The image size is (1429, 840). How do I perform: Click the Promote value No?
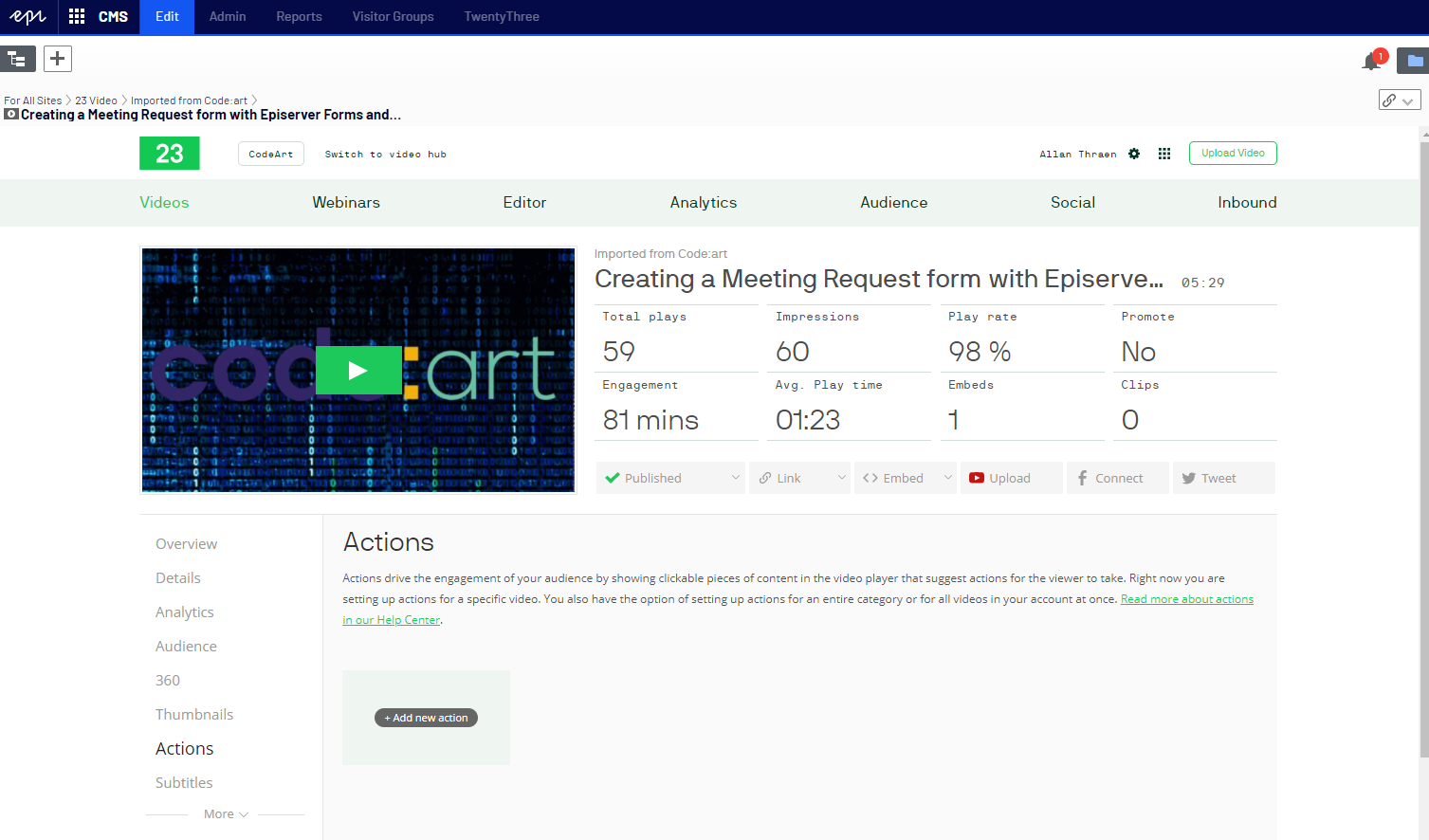tap(1139, 352)
